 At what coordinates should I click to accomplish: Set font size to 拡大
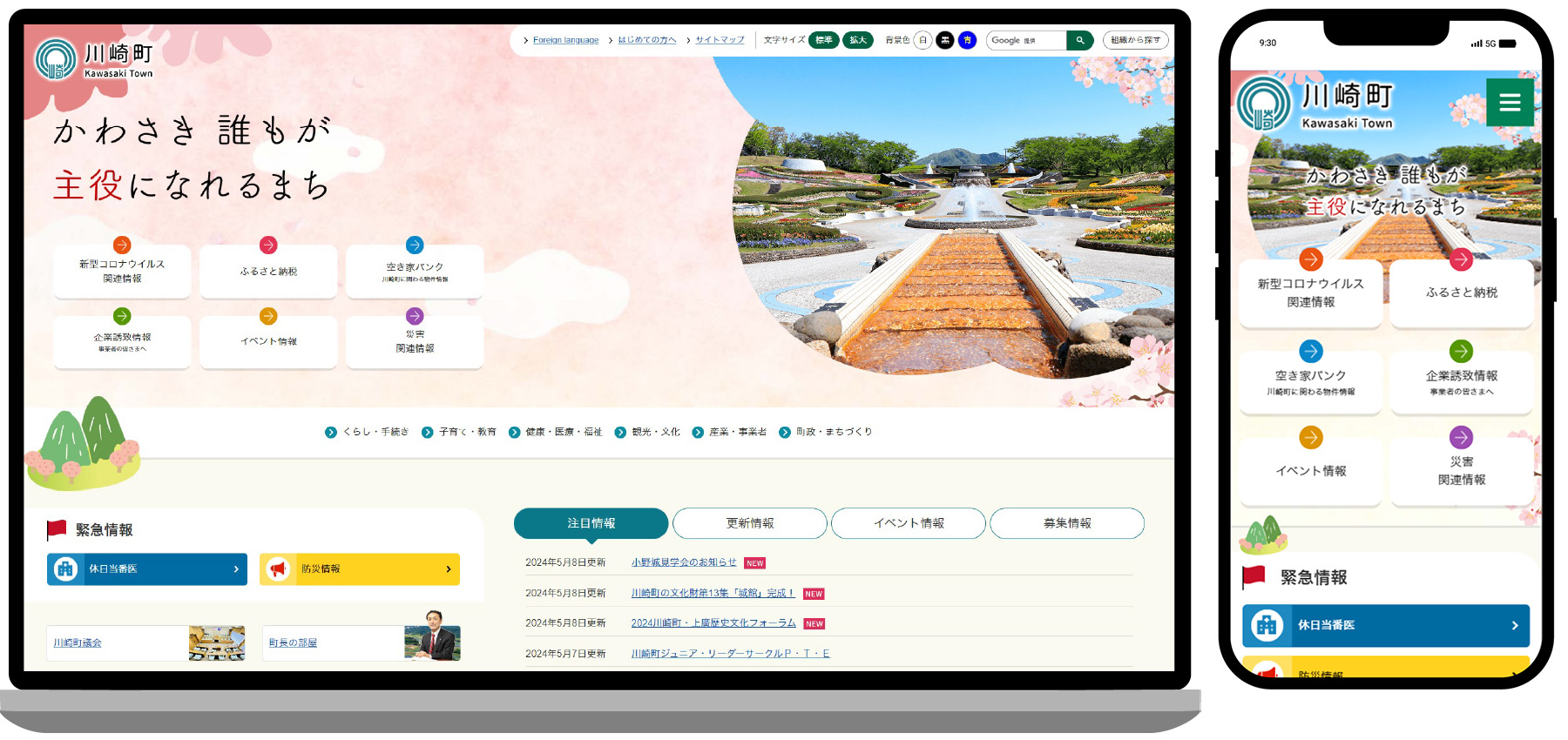click(x=858, y=40)
